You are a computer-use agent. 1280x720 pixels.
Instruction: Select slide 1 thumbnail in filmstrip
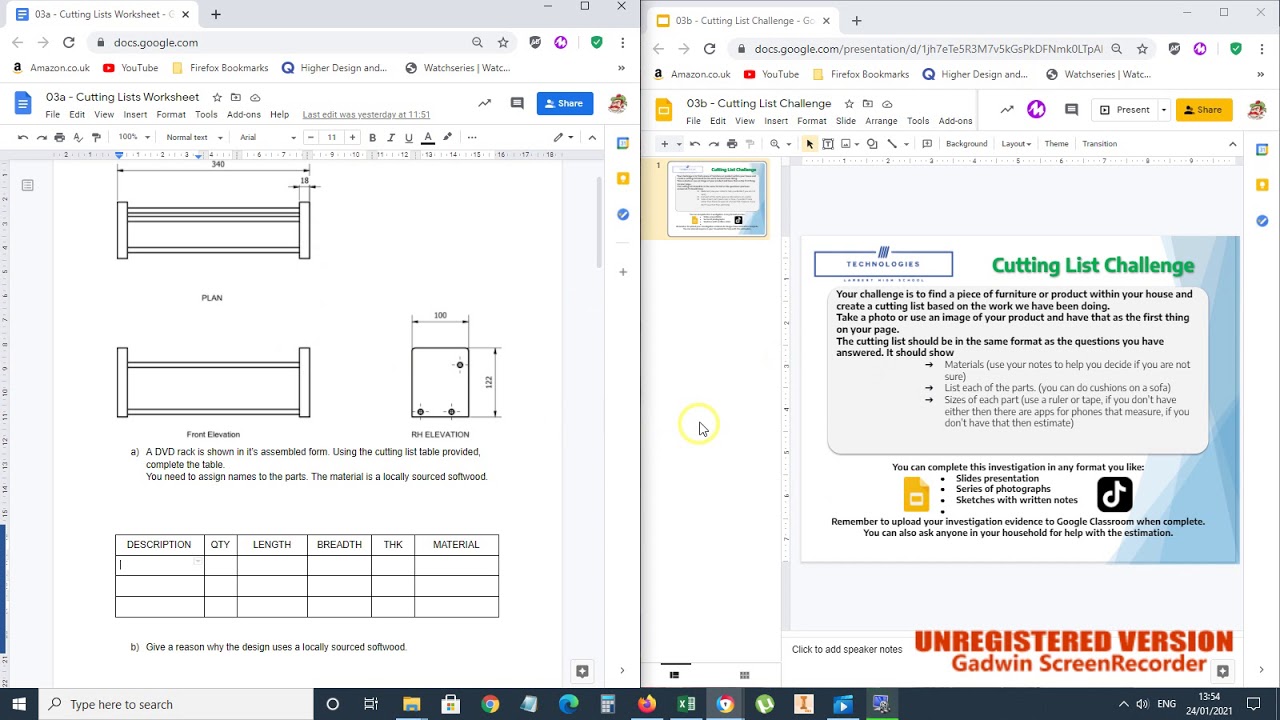pyautogui.click(x=718, y=199)
